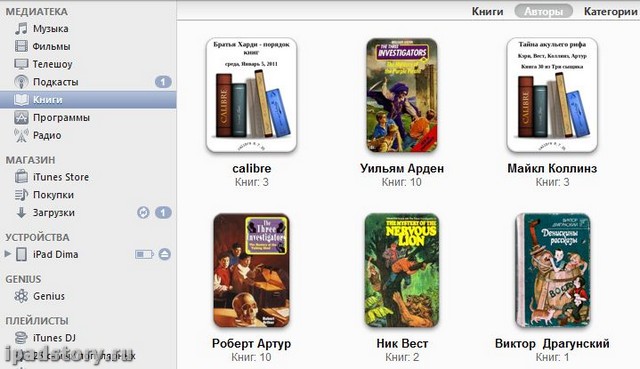640x369 pixels.
Task: Open the Genius atom icon
Action: point(21,296)
